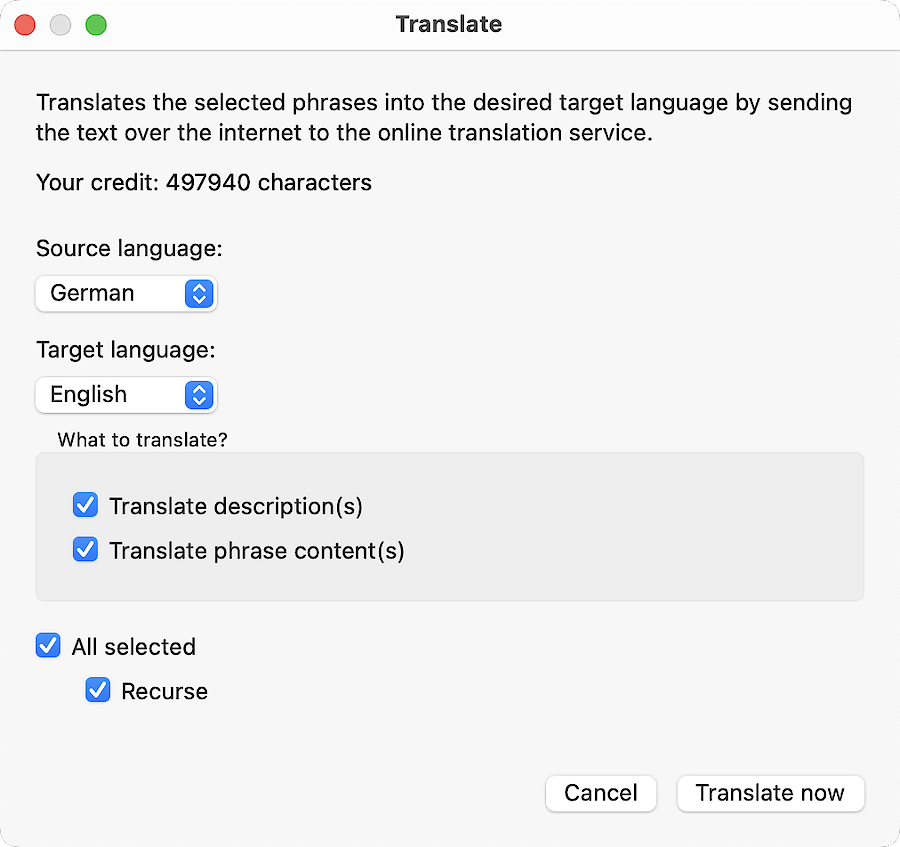The image size is (900, 847).
Task: Click the grey minimize window button
Action: [60, 25]
